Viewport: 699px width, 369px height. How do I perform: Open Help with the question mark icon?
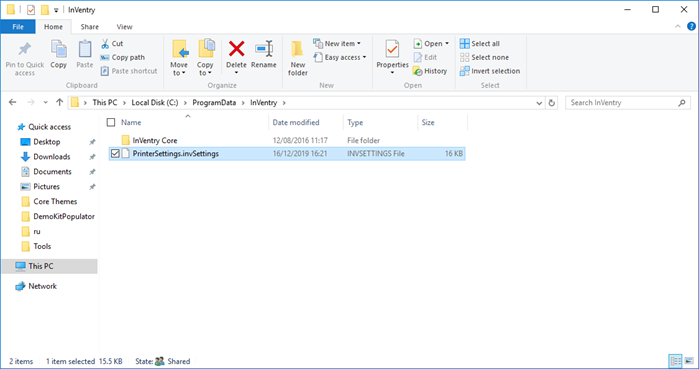coord(691,27)
